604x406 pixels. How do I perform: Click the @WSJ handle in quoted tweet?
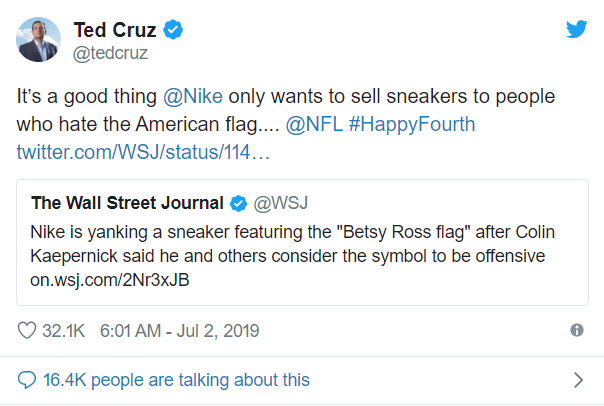point(281,203)
